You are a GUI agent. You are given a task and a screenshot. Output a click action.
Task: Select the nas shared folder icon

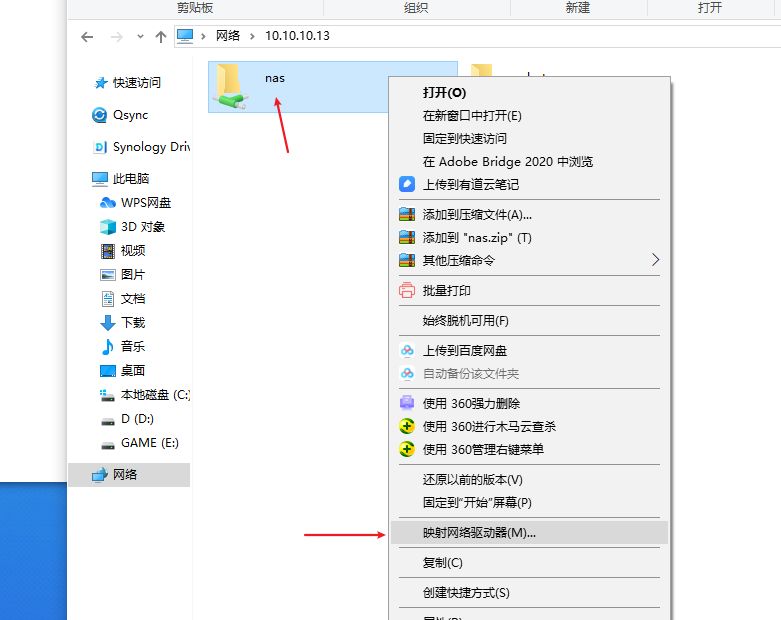click(x=231, y=87)
